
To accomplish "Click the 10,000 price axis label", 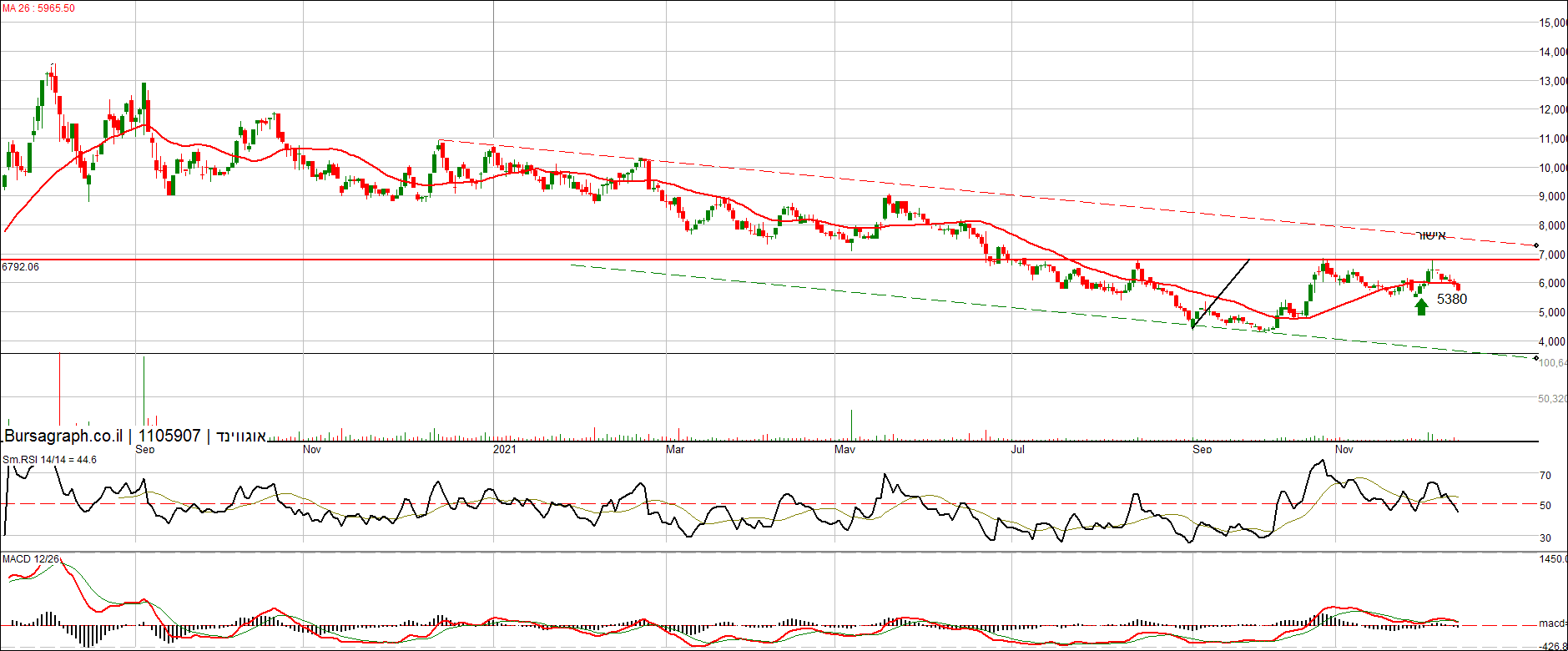I will (1553, 168).
